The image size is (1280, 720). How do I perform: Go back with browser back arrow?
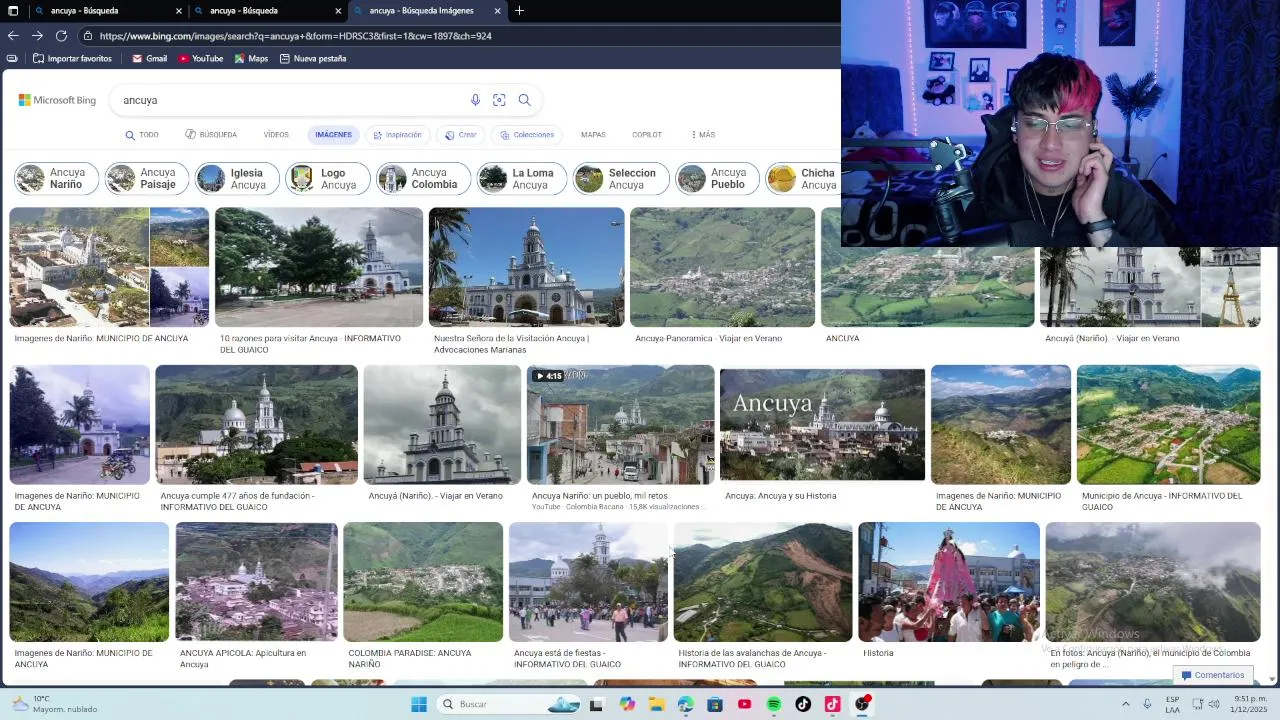coord(13,36)
